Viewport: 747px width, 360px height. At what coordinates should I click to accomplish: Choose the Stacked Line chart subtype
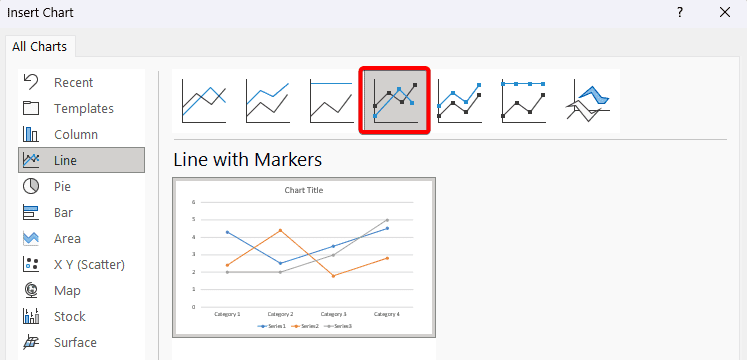[x=268, y=101]
